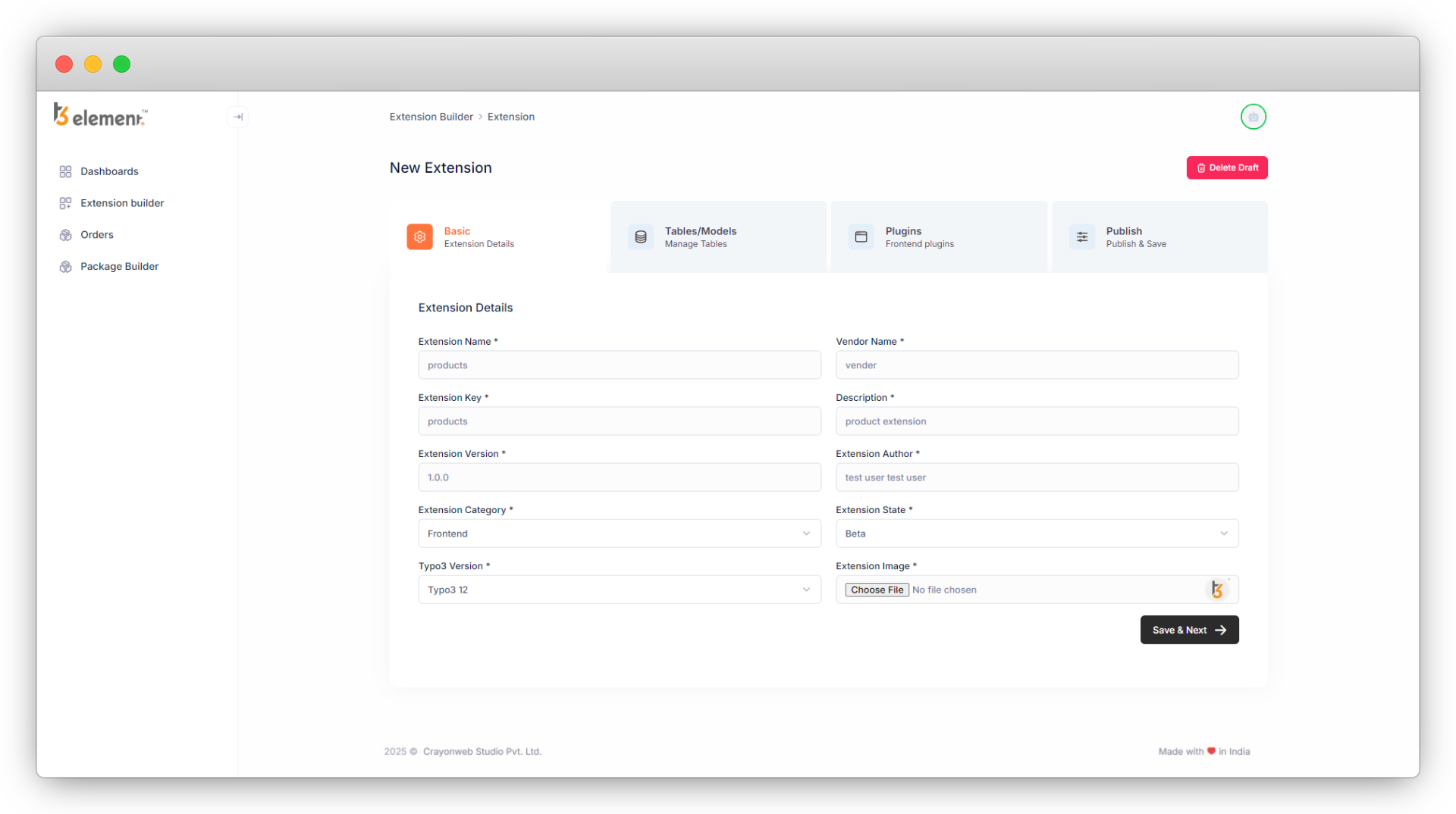Image resolution: width=1456 pixels, height=814 pixels.
Task: Open user avatar in top right
Action: click(1253, 117)
